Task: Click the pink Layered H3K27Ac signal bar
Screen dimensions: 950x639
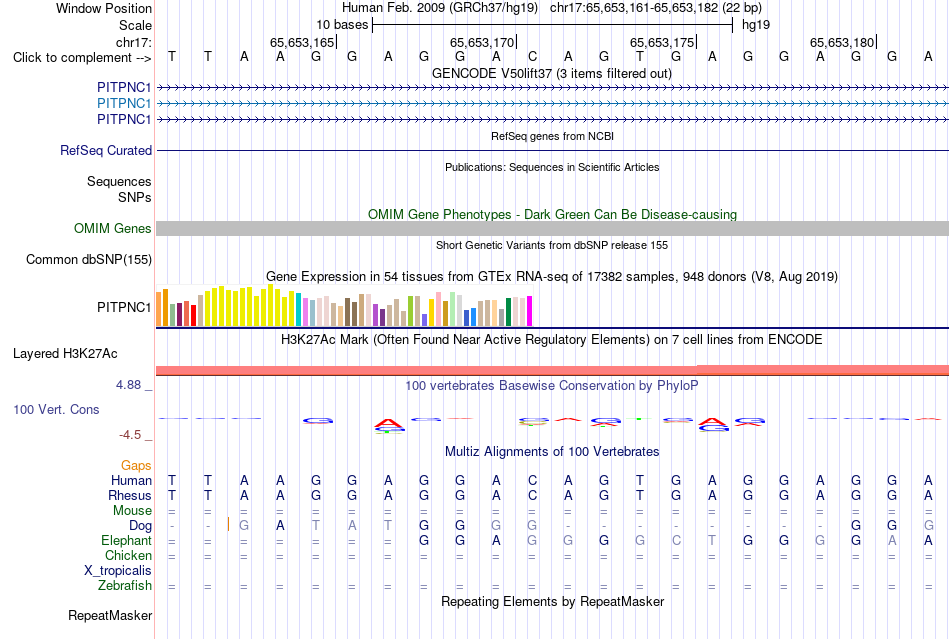Action: coord(552,370)
